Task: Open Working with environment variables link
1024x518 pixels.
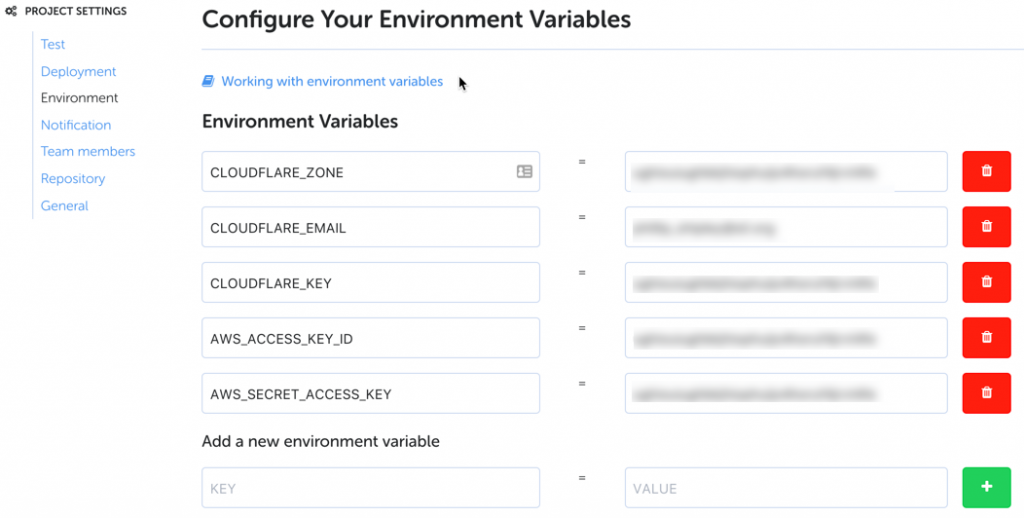Action: coord(331,82)
